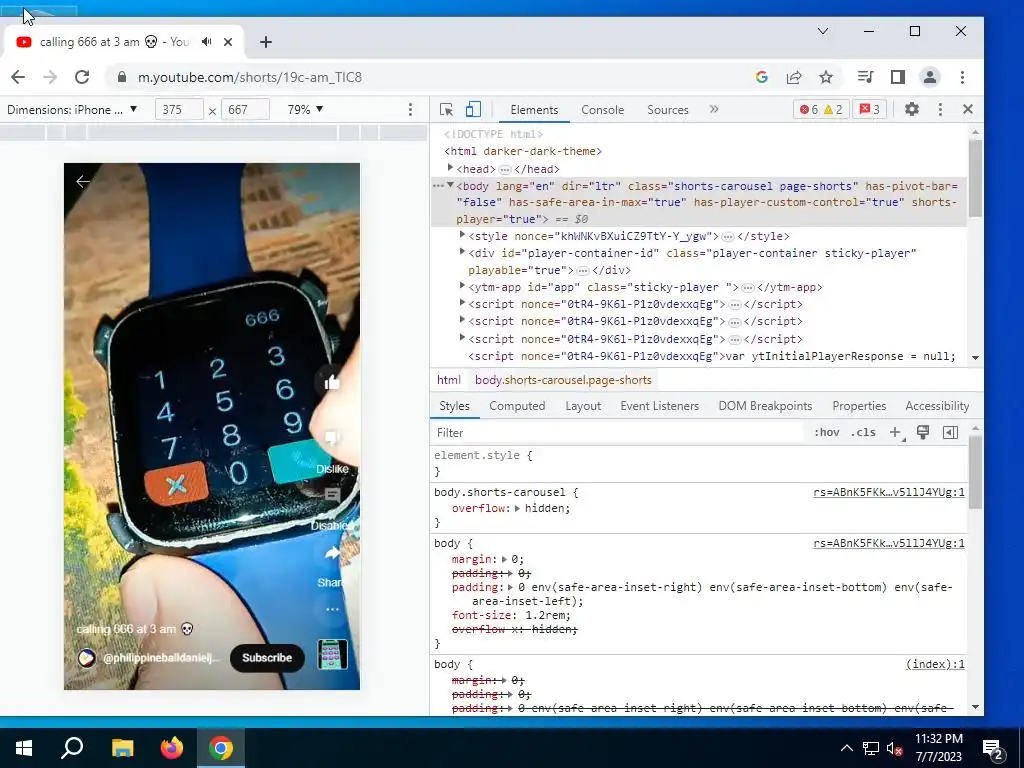The width and height of the screenshot is (1024, 768).
Task: Open the Computed styles tab
Action: click(x=517, y=406)
